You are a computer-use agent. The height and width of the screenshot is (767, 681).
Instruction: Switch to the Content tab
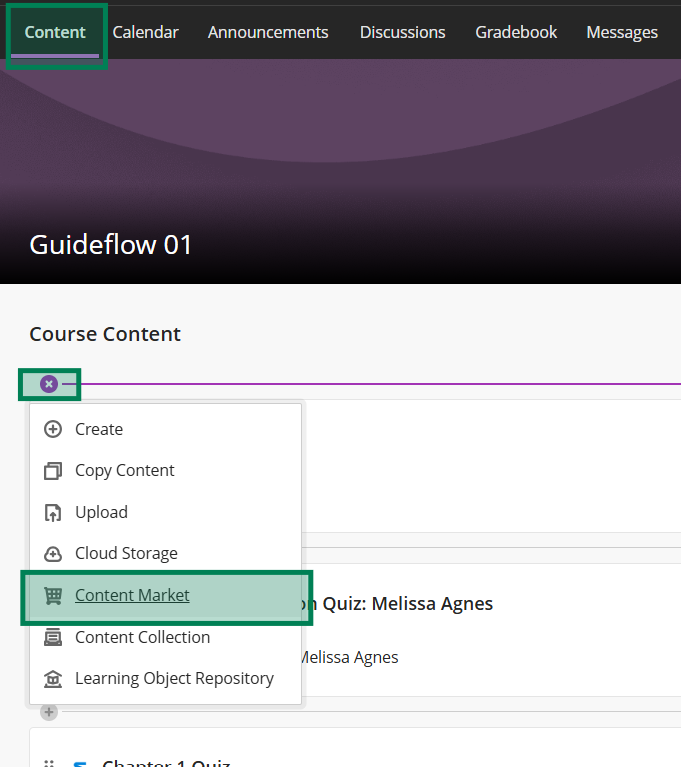coord(55,32)
